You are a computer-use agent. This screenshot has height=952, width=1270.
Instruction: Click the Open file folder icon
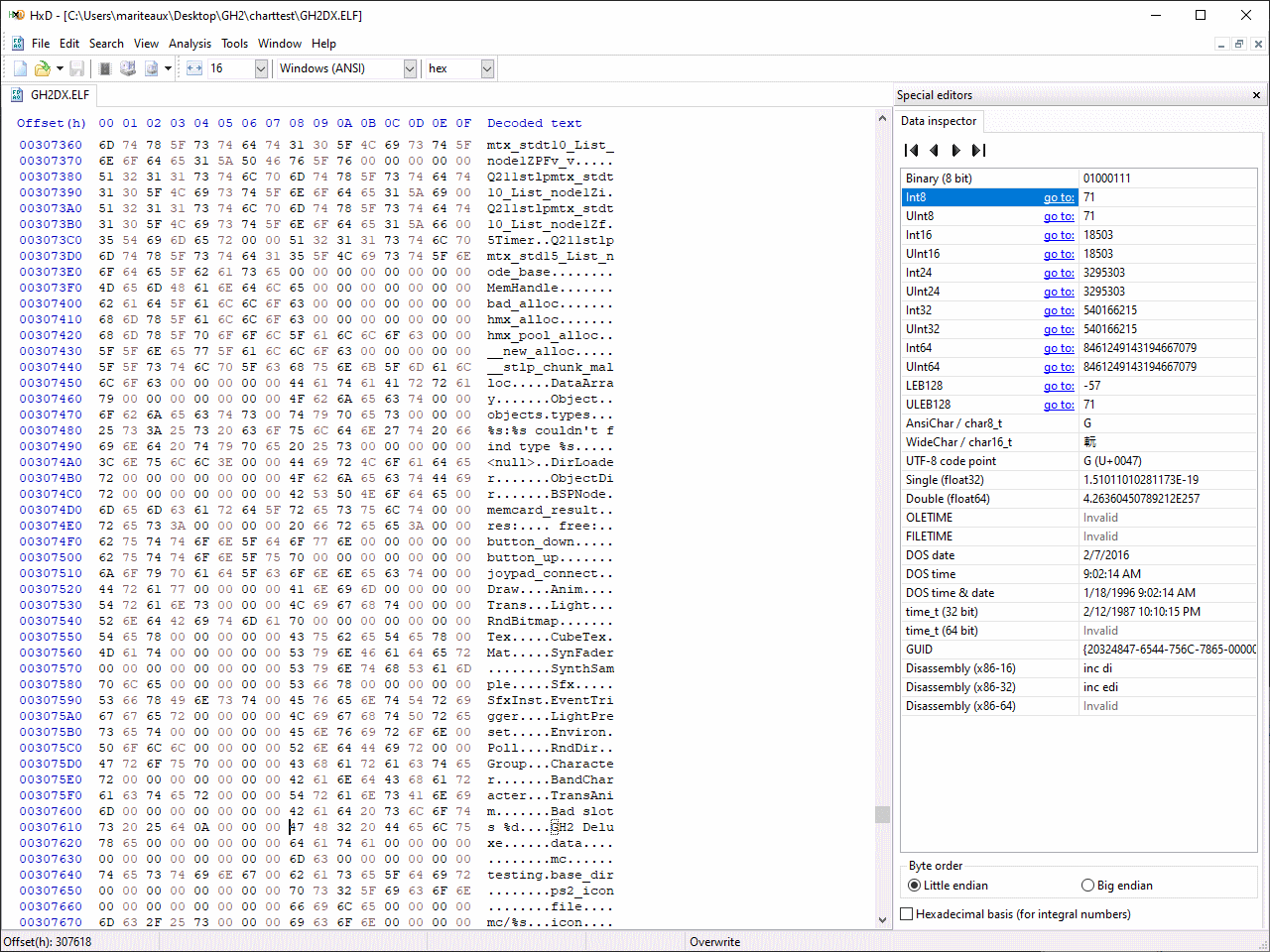tap(42, 68)
